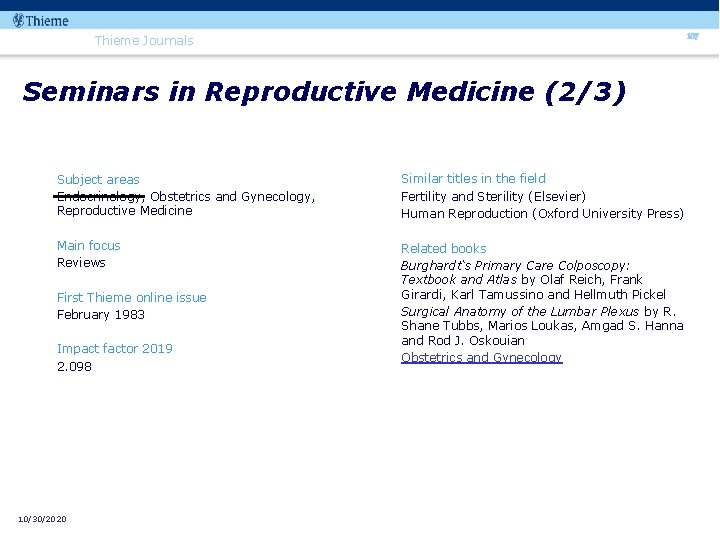Click the Related books heading

(x=444, y=248)
